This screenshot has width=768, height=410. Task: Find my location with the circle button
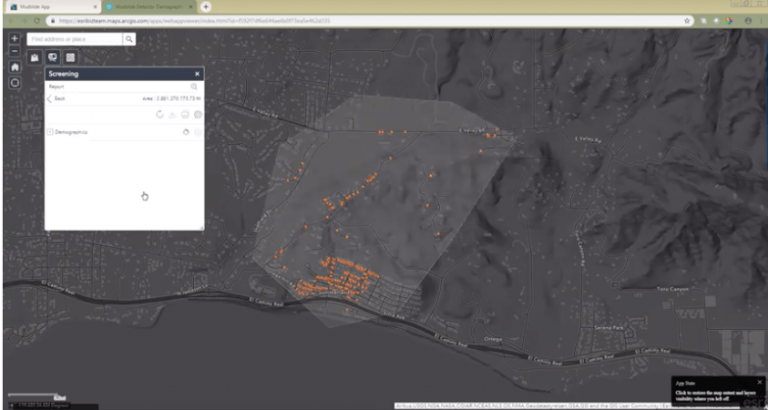pos(15,83)
